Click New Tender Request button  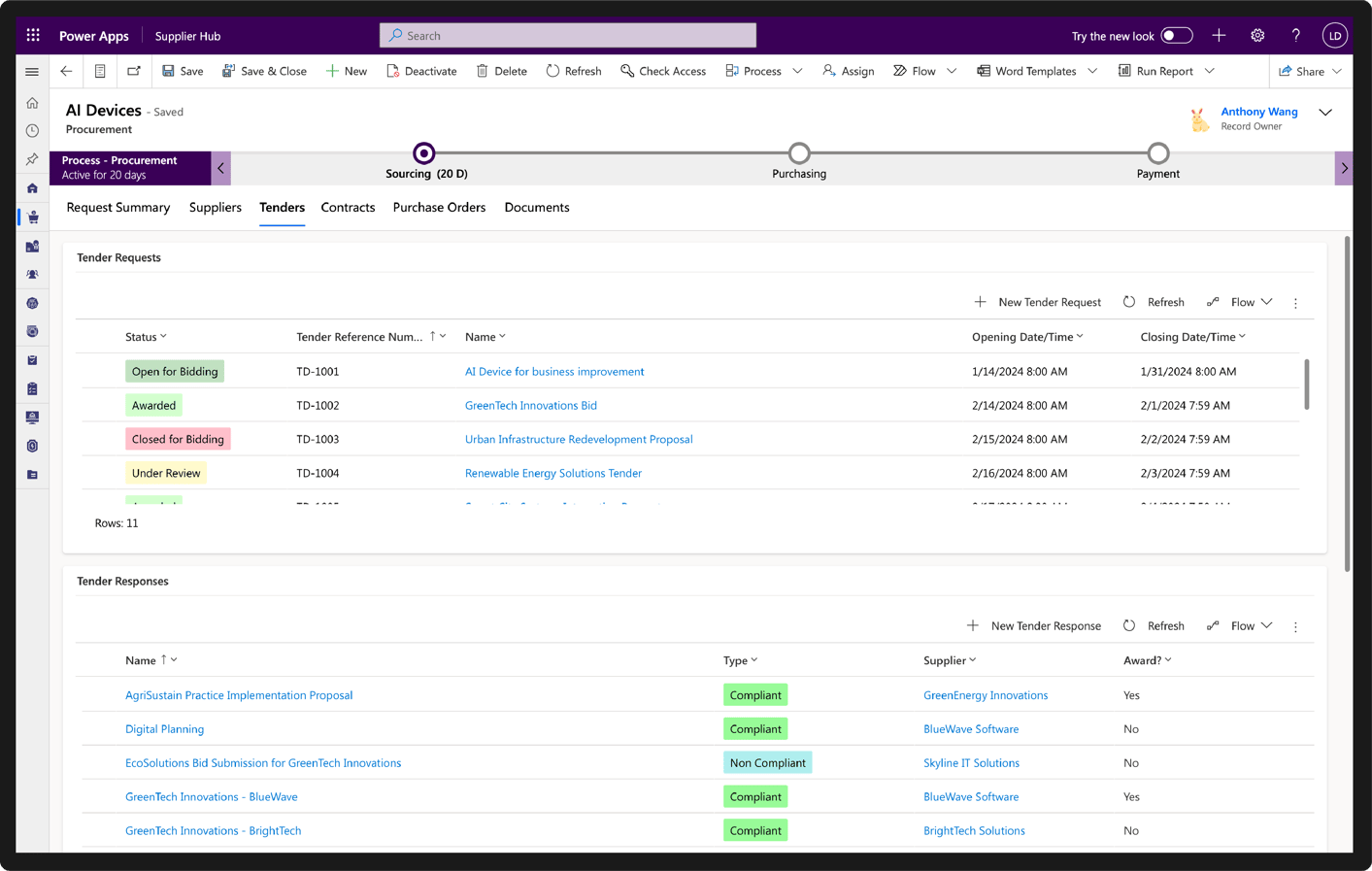click(x=1037, y=302)
